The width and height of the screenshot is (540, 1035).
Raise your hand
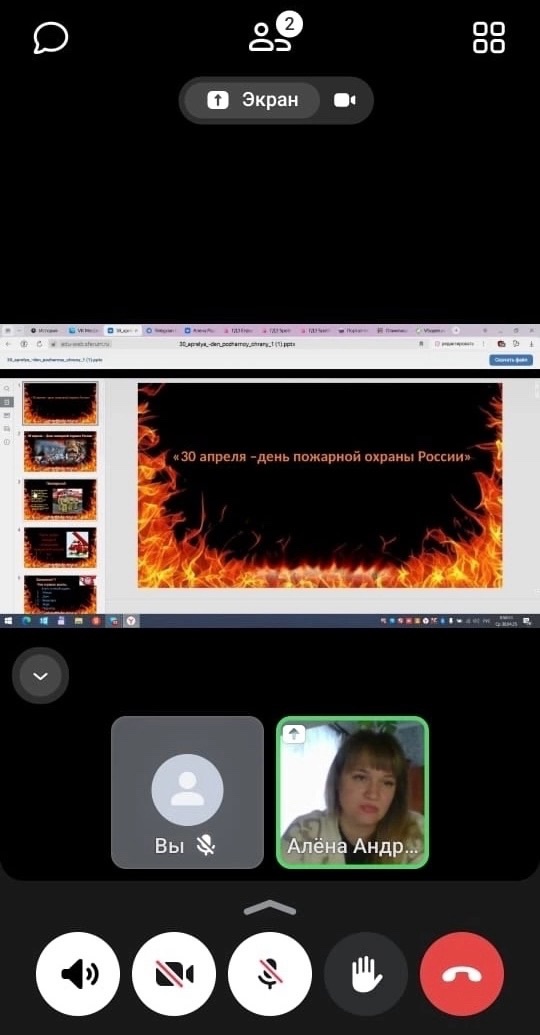(366, 974)
